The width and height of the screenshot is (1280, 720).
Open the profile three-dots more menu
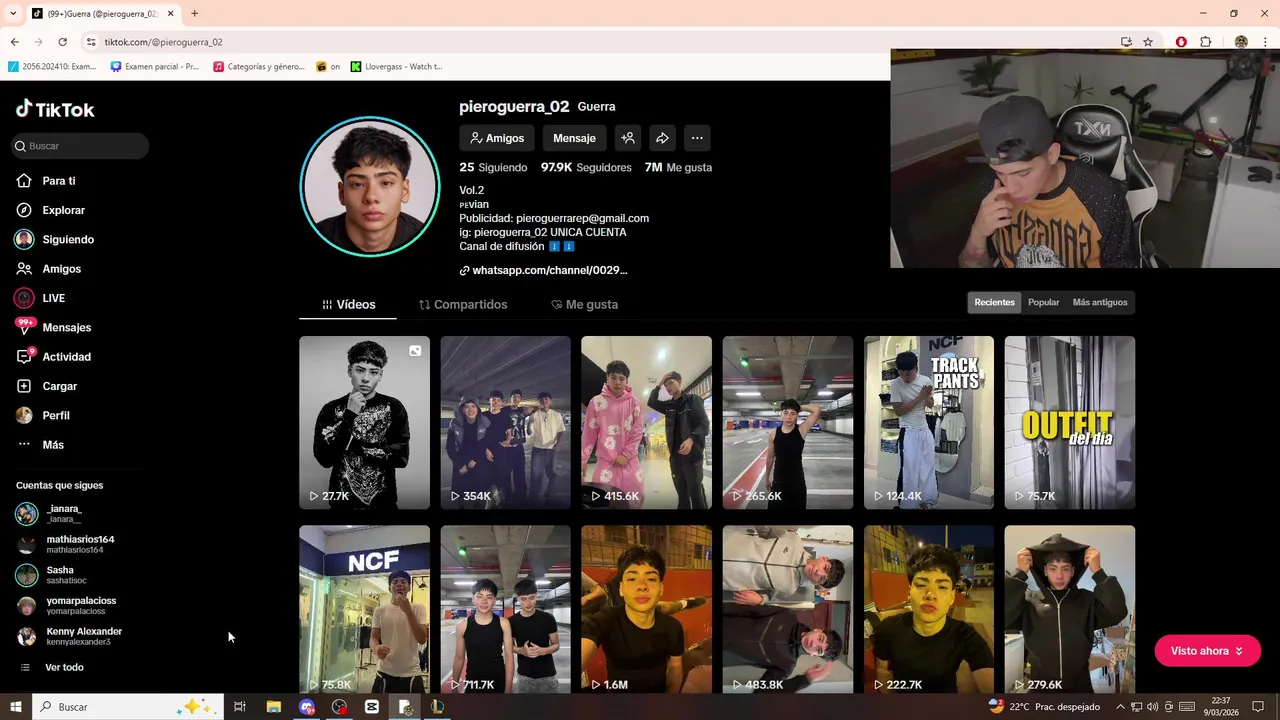pyautogui.click(x=697, y=138)
